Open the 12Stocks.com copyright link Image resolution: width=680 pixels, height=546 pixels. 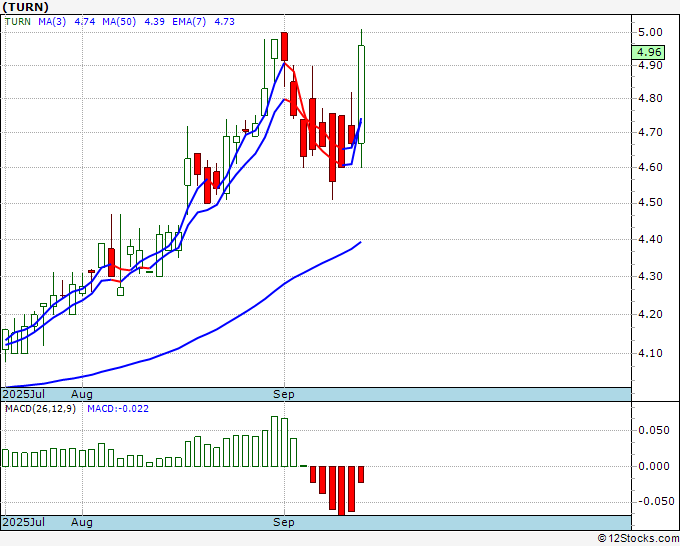[638, 539]
